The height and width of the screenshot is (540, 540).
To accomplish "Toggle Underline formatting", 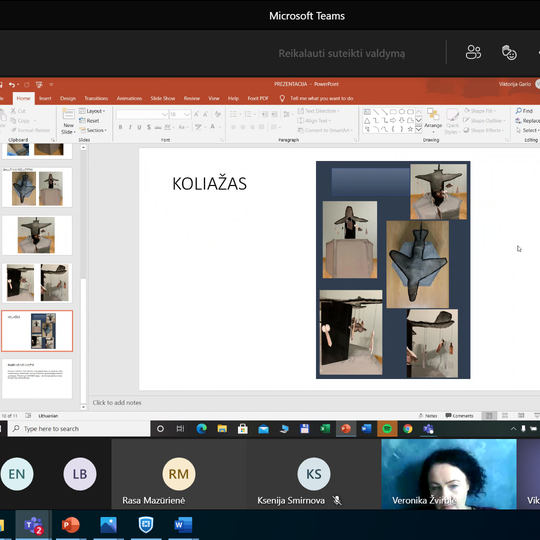I will 139,127.
